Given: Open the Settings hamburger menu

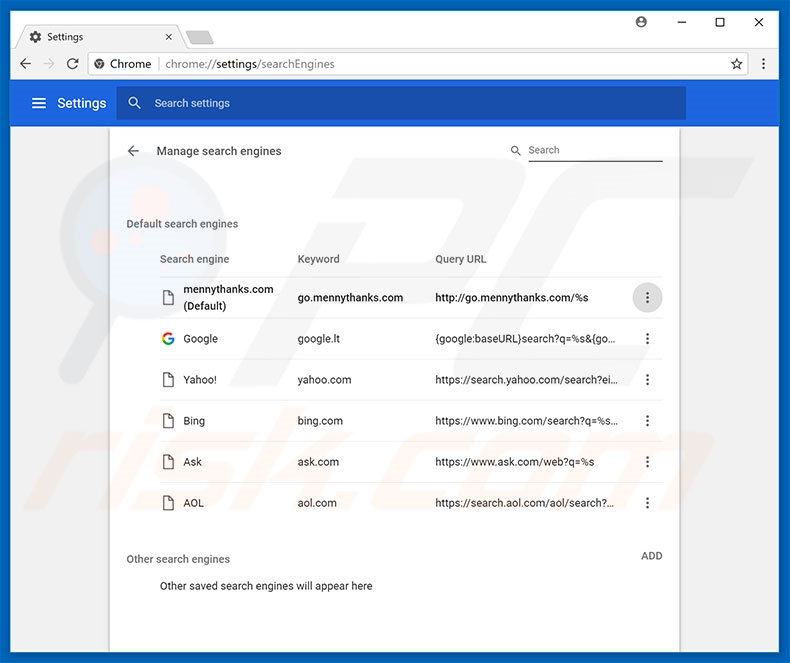Looking at the screenshot, I should coord(39,103).
